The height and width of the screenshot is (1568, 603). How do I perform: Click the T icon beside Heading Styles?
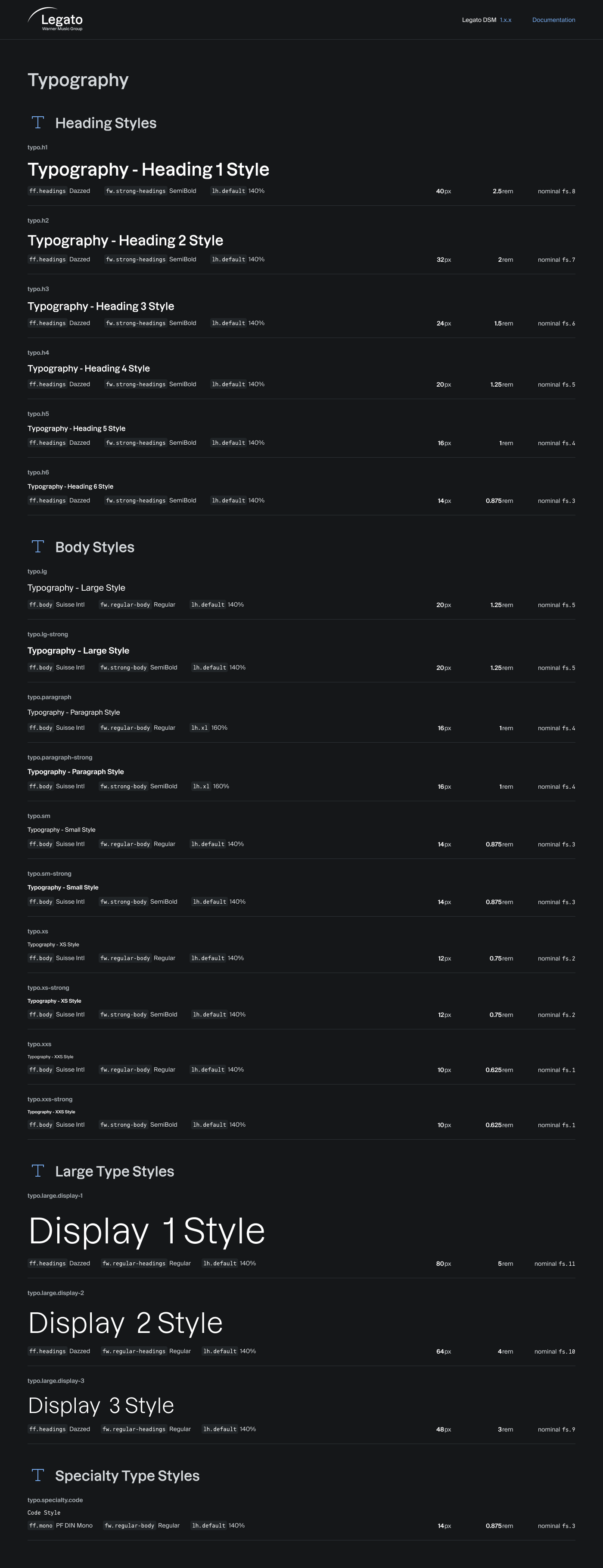click(38, 122)
